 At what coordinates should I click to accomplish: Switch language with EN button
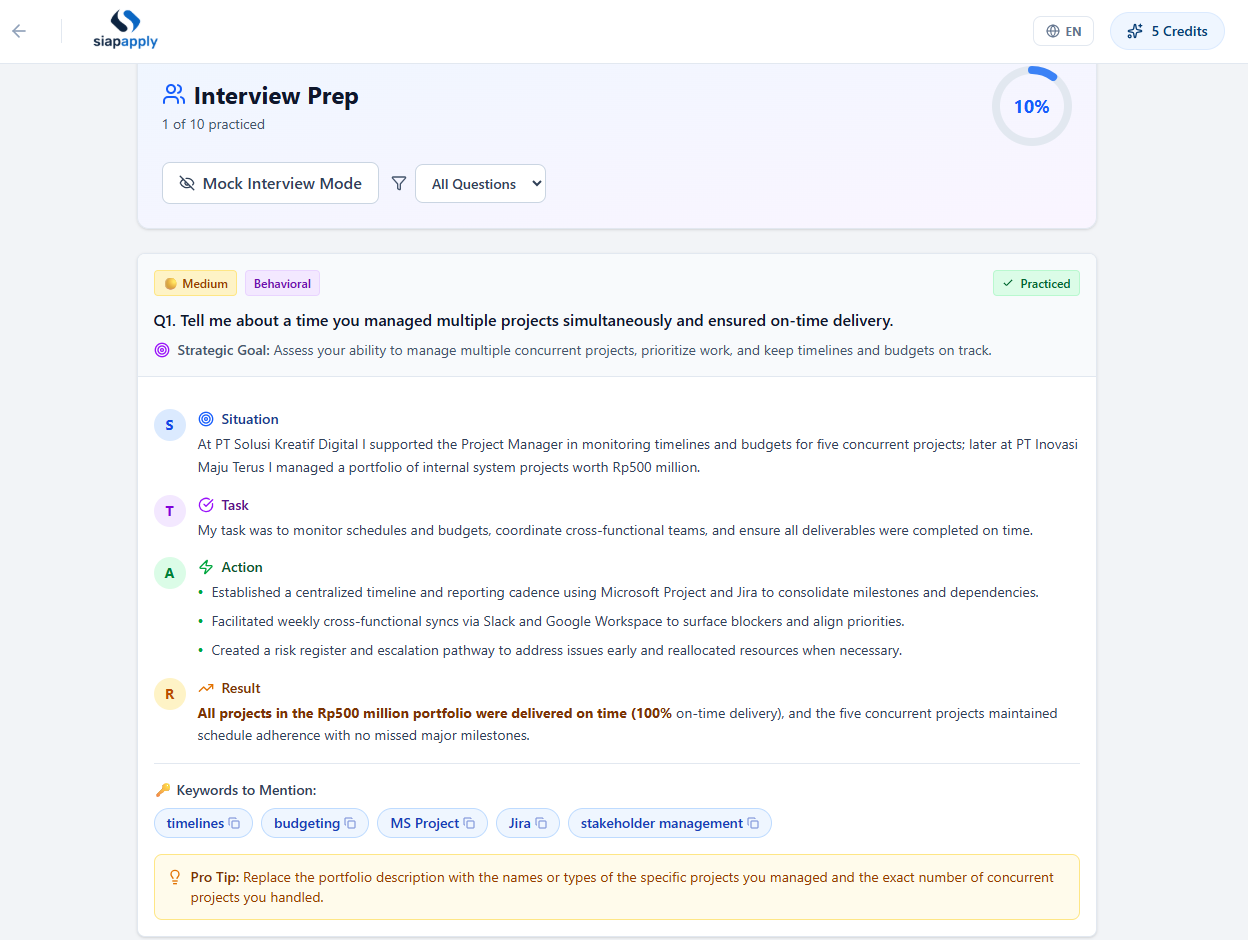tap(1063, 31)
